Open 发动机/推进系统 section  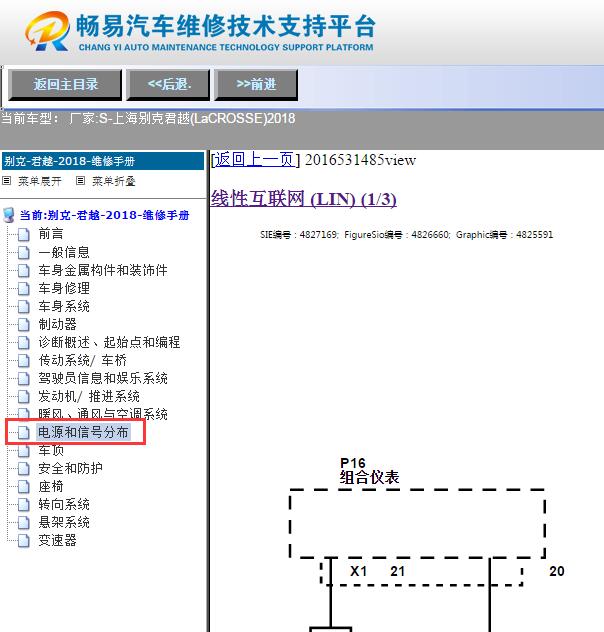point(89,396)
